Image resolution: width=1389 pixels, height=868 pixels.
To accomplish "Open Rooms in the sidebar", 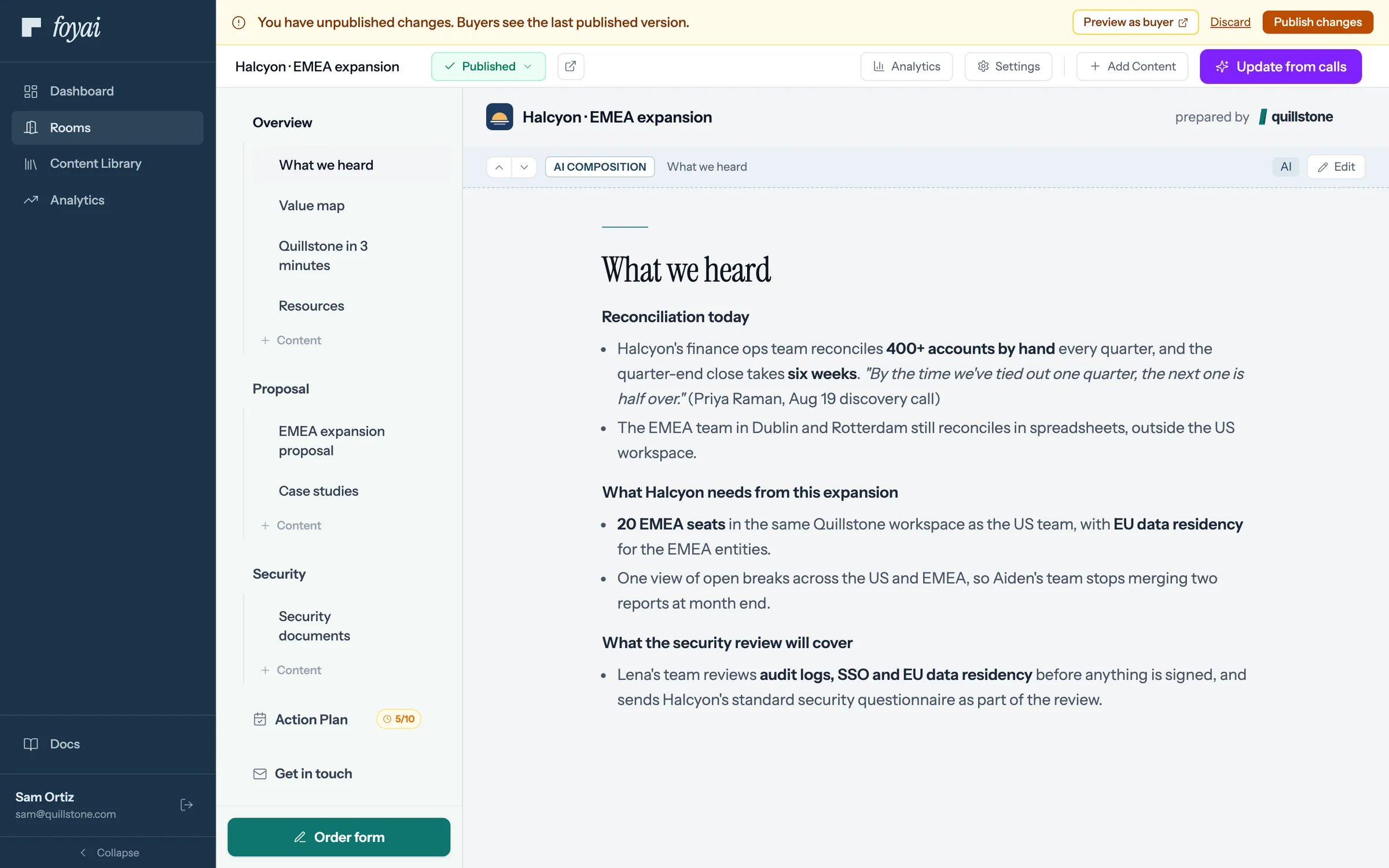I will tap(108, 127).
